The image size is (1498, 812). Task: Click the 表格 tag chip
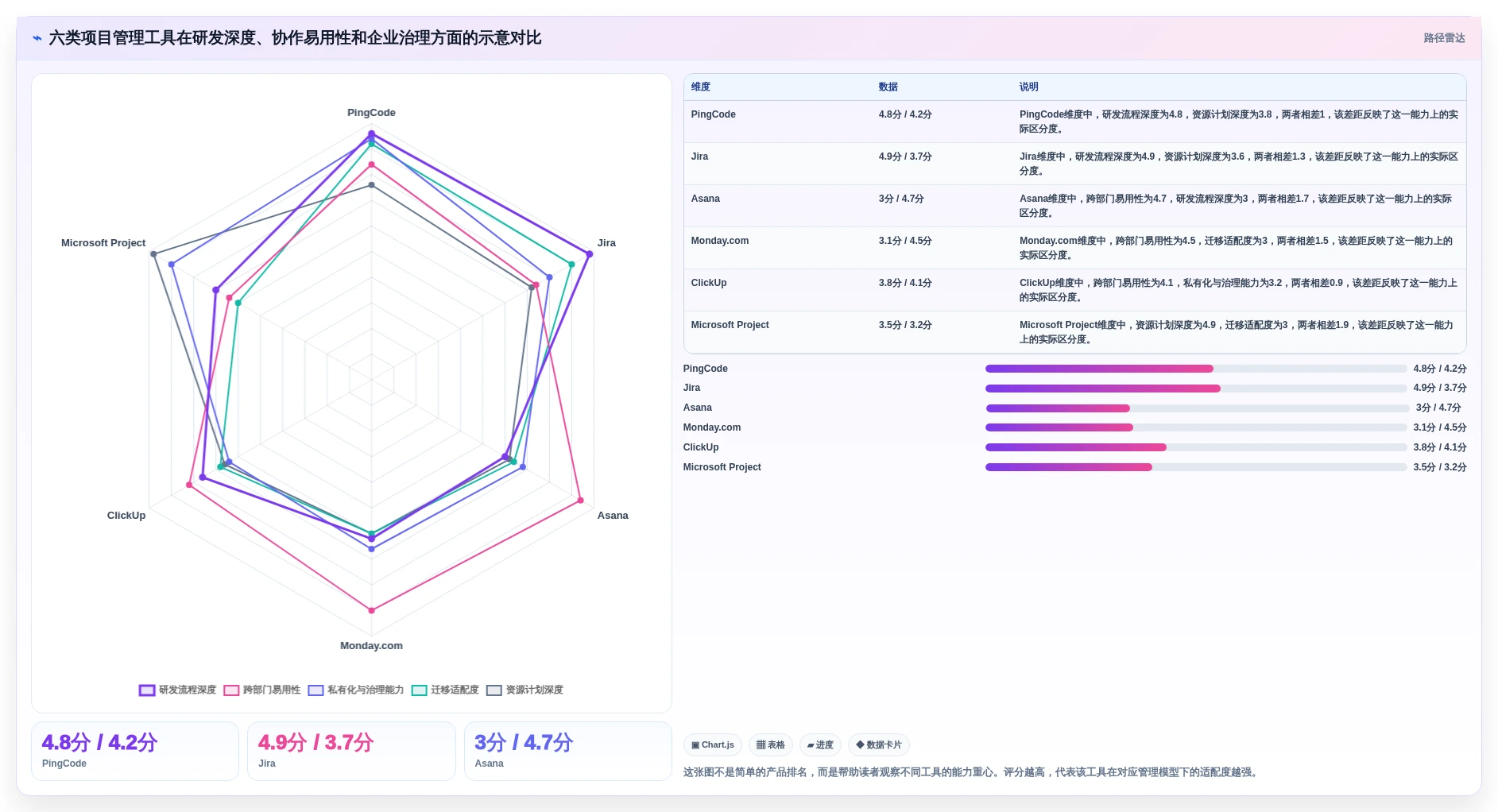[x=771, y=744]
